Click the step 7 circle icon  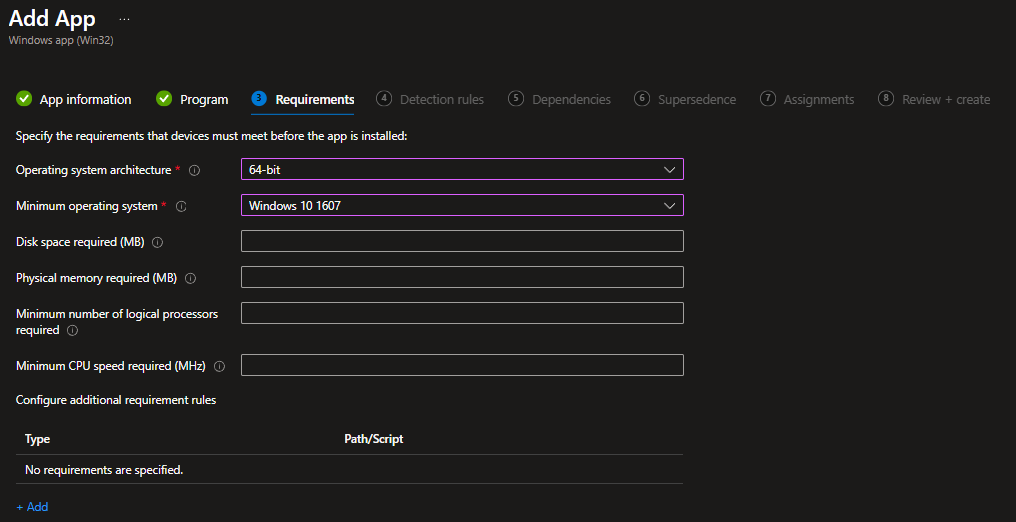coord(767,98)
